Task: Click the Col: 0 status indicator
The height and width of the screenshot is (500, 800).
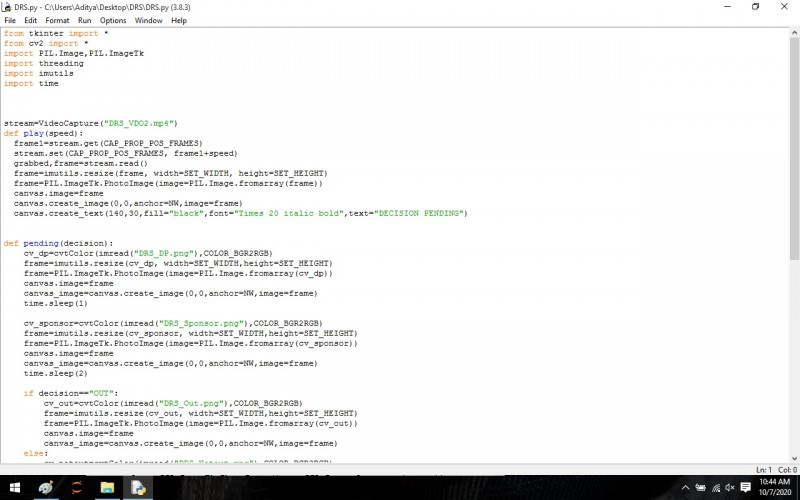Action: [x=787, y=469]
